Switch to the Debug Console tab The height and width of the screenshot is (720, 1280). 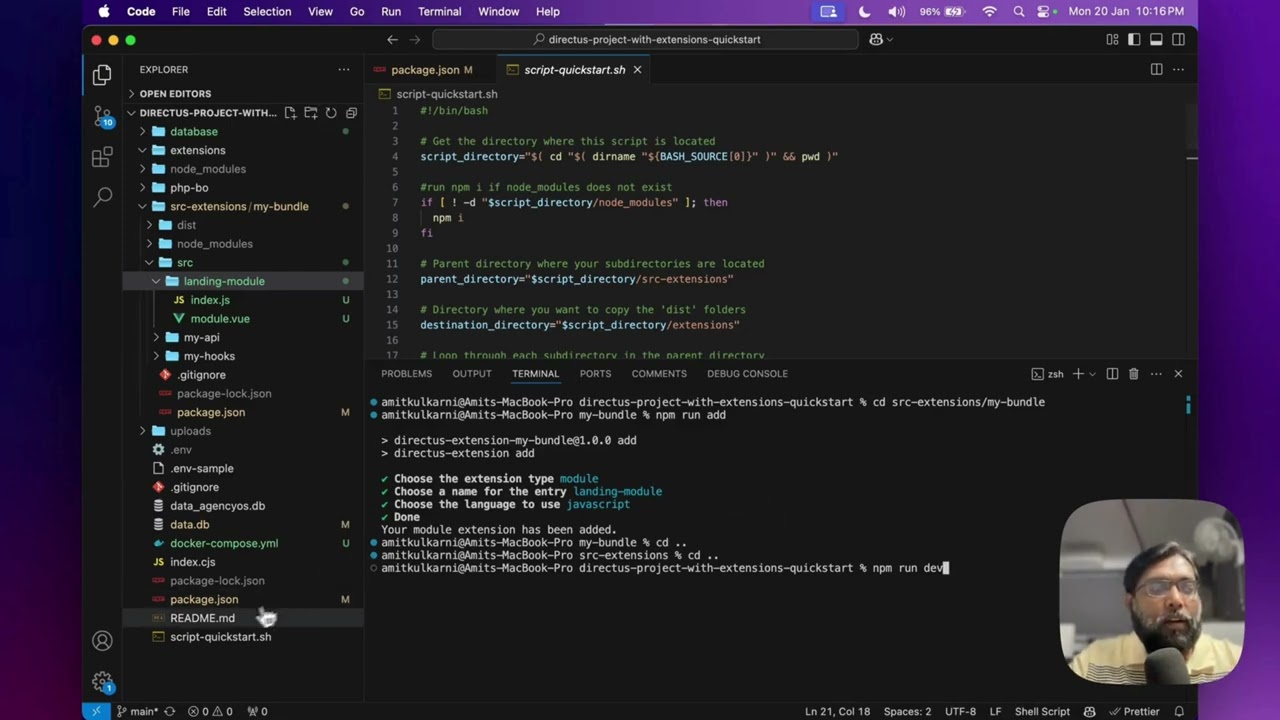click(x=747, y=374)
